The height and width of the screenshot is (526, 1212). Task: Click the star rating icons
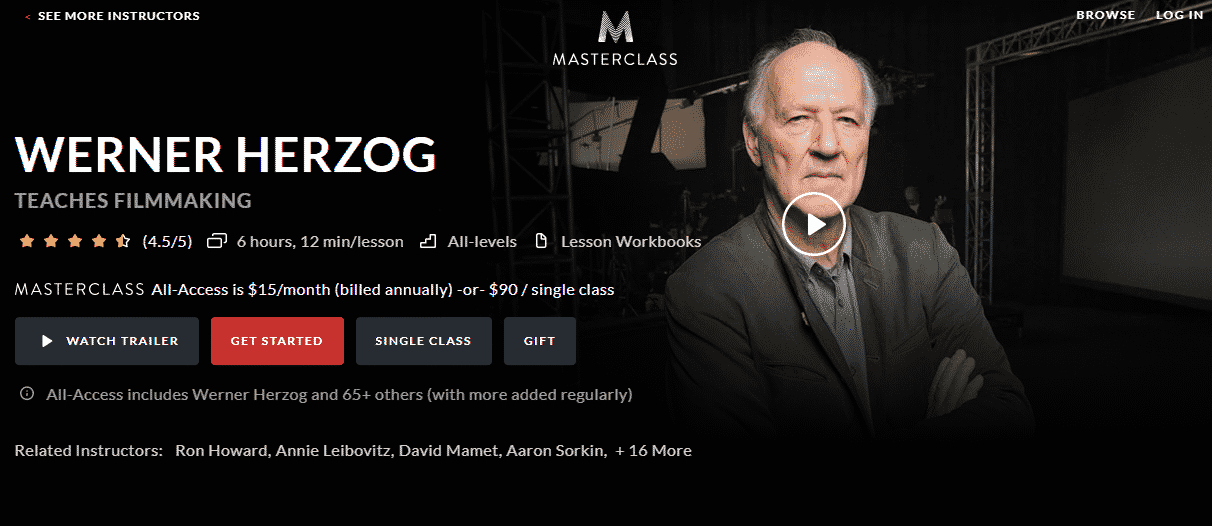point(75,241)
